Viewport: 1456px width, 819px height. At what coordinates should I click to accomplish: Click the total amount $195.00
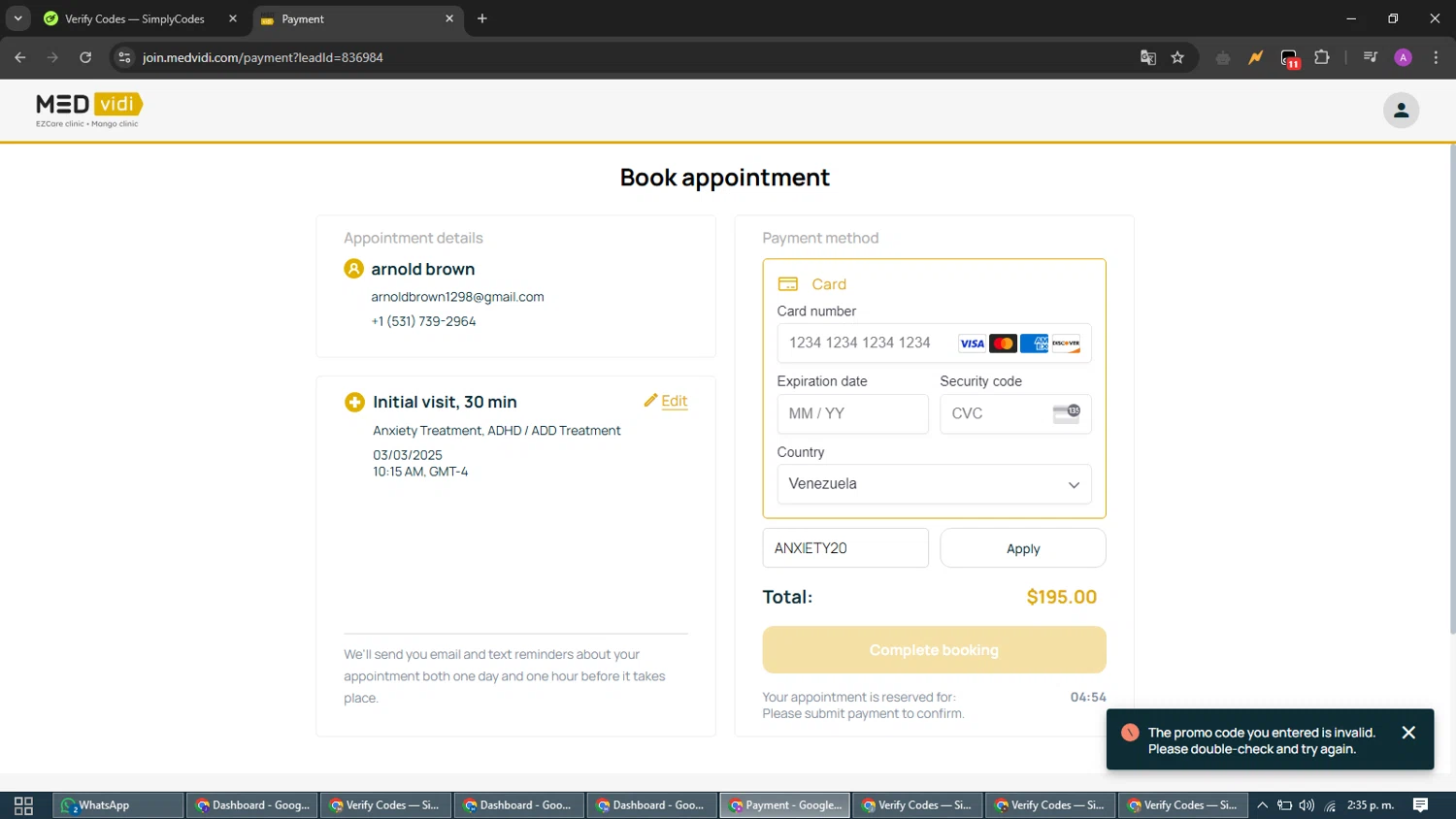(1062, 598)
